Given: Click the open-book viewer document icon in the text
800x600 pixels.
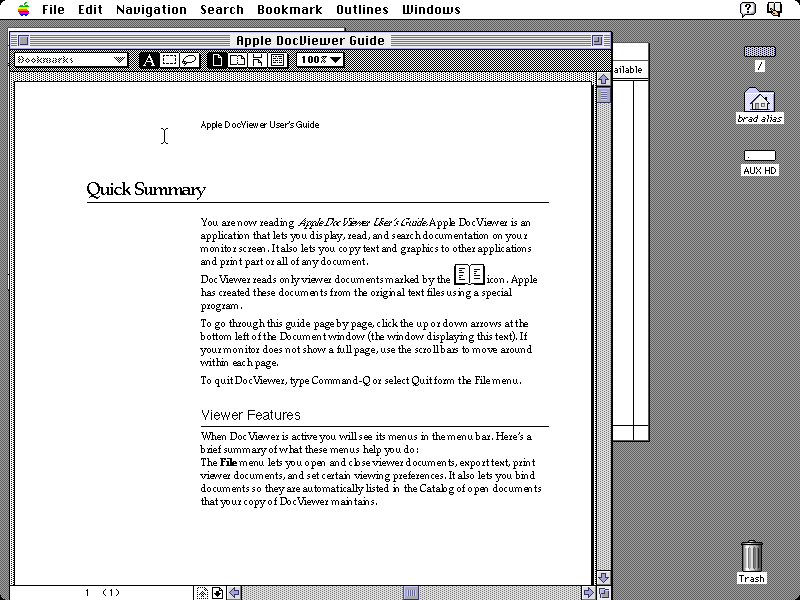Looking at the screenshot, I should point(469,274).
